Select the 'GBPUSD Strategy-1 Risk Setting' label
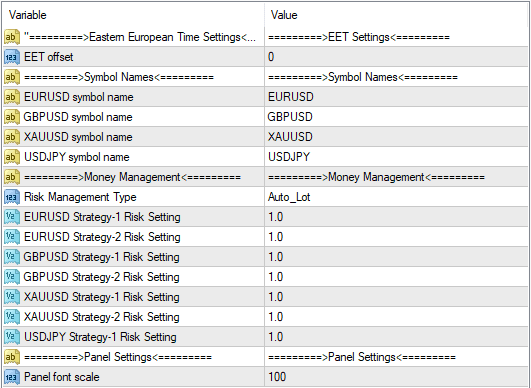531x388 pixels. [x=101, y=257]
